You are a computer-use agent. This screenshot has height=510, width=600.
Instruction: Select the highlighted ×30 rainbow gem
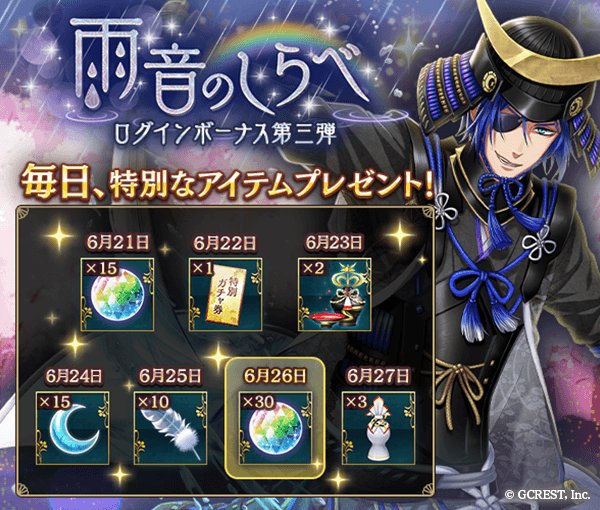[276, 428]
